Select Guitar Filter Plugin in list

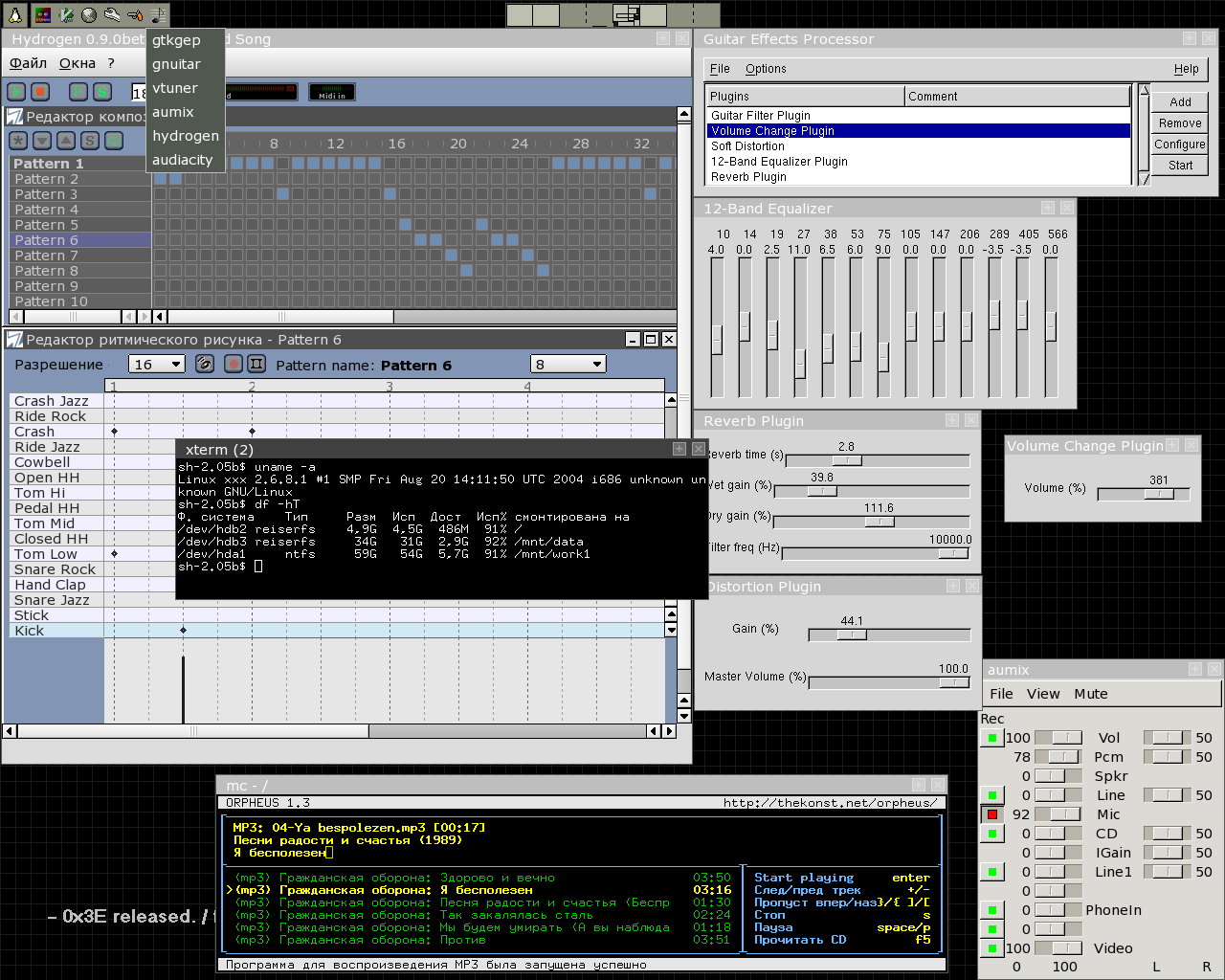tap(919, 116)
